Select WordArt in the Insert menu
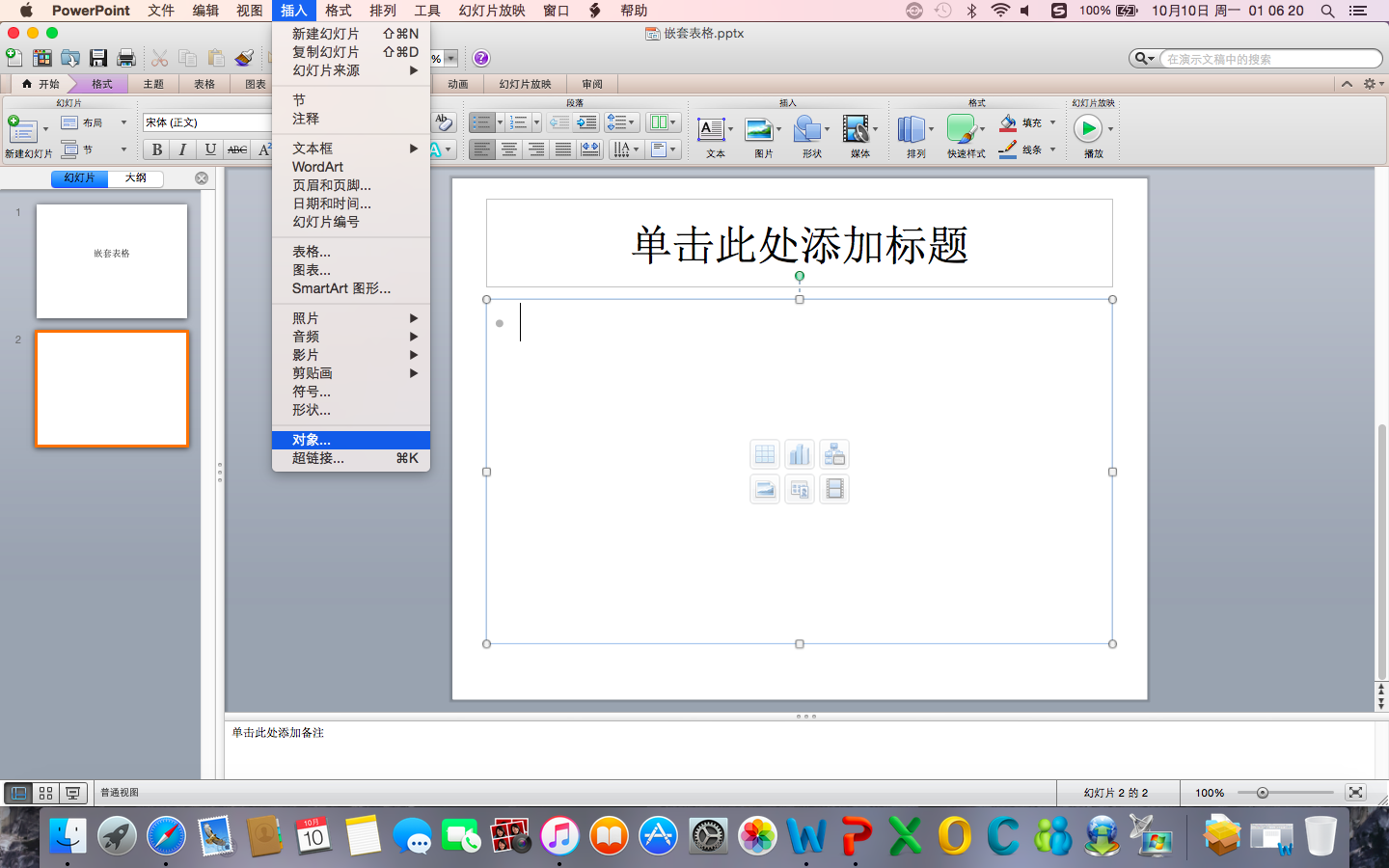The height and width of the screenshot is (868, 1389). (351, 167)
